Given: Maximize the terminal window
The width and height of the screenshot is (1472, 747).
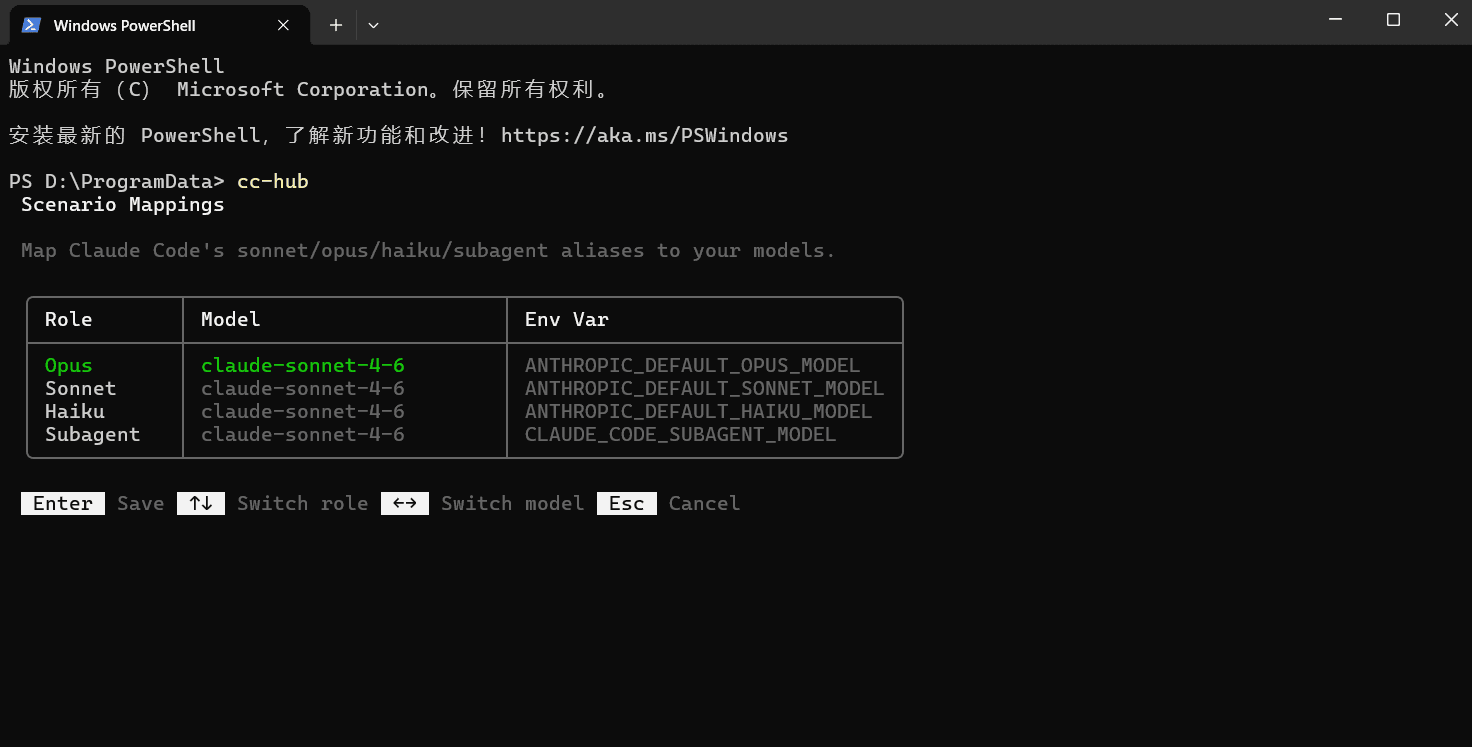Looking at the screenshot, I should [1393, 20].
